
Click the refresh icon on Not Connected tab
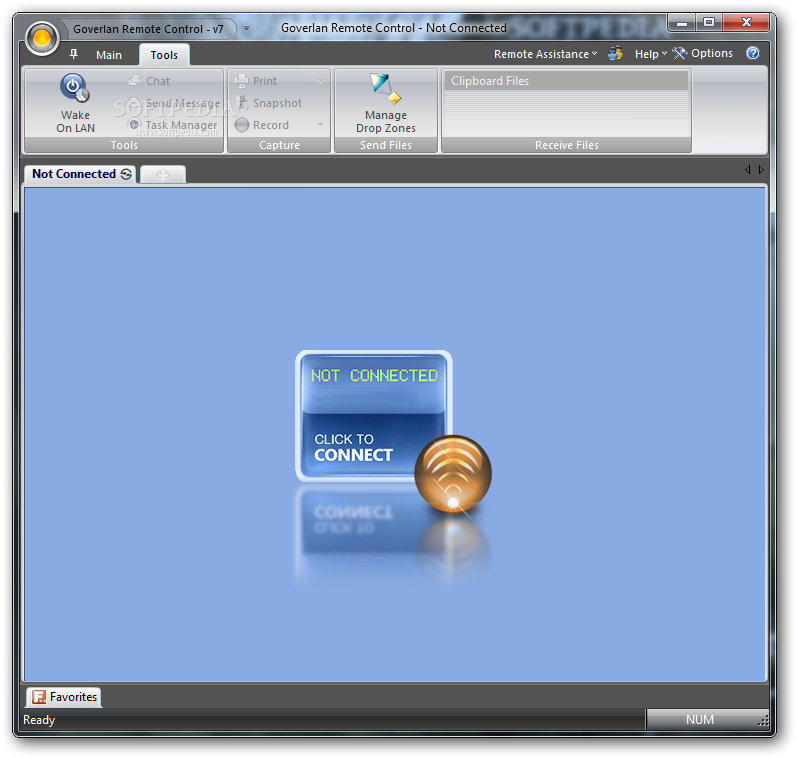[x=126, y=174]
